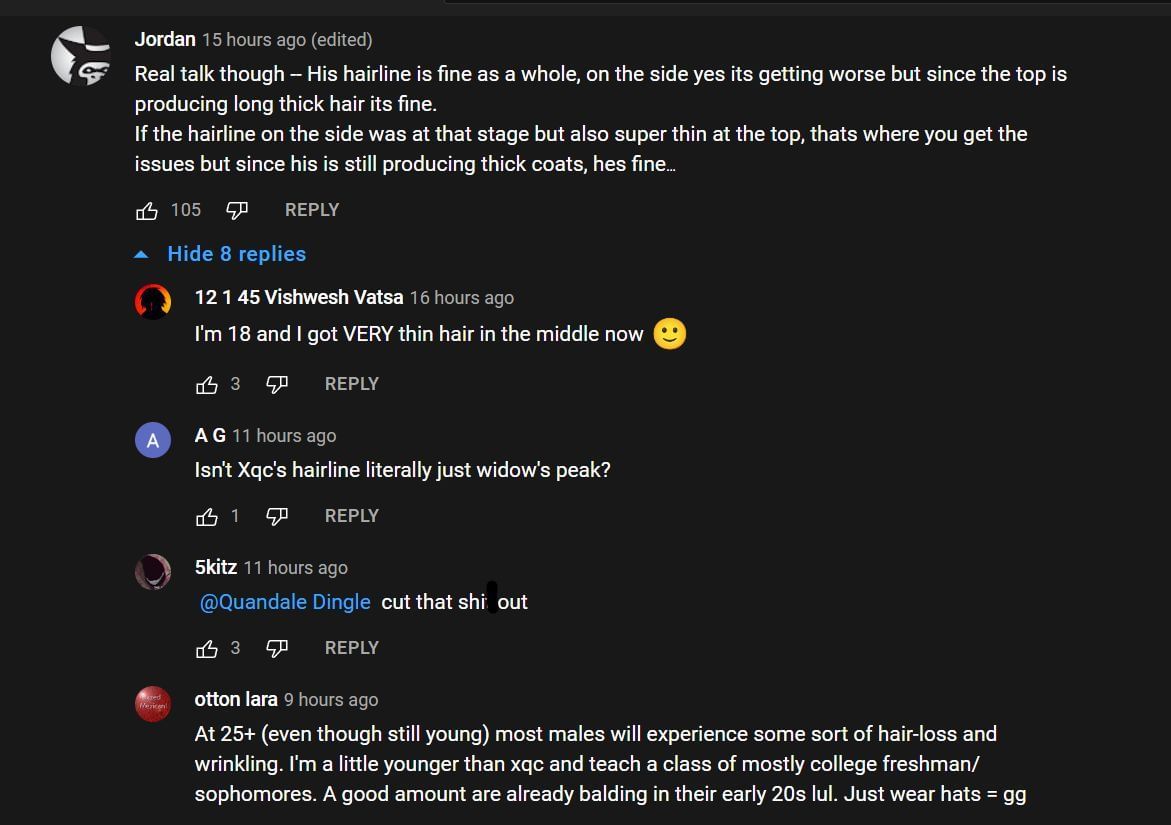Like 5kitz's reply
The image size is (1171, 825).
(x=207, y=648)
